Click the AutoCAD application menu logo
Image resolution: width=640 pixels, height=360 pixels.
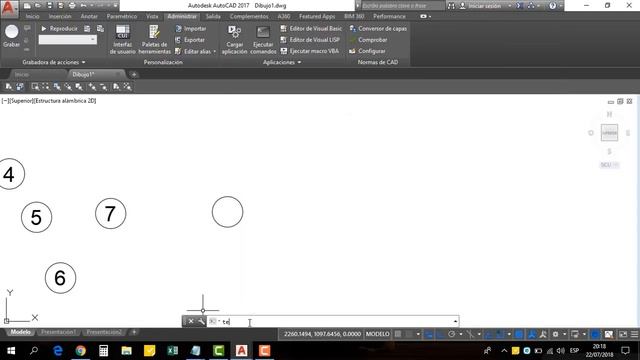point(9,8)
